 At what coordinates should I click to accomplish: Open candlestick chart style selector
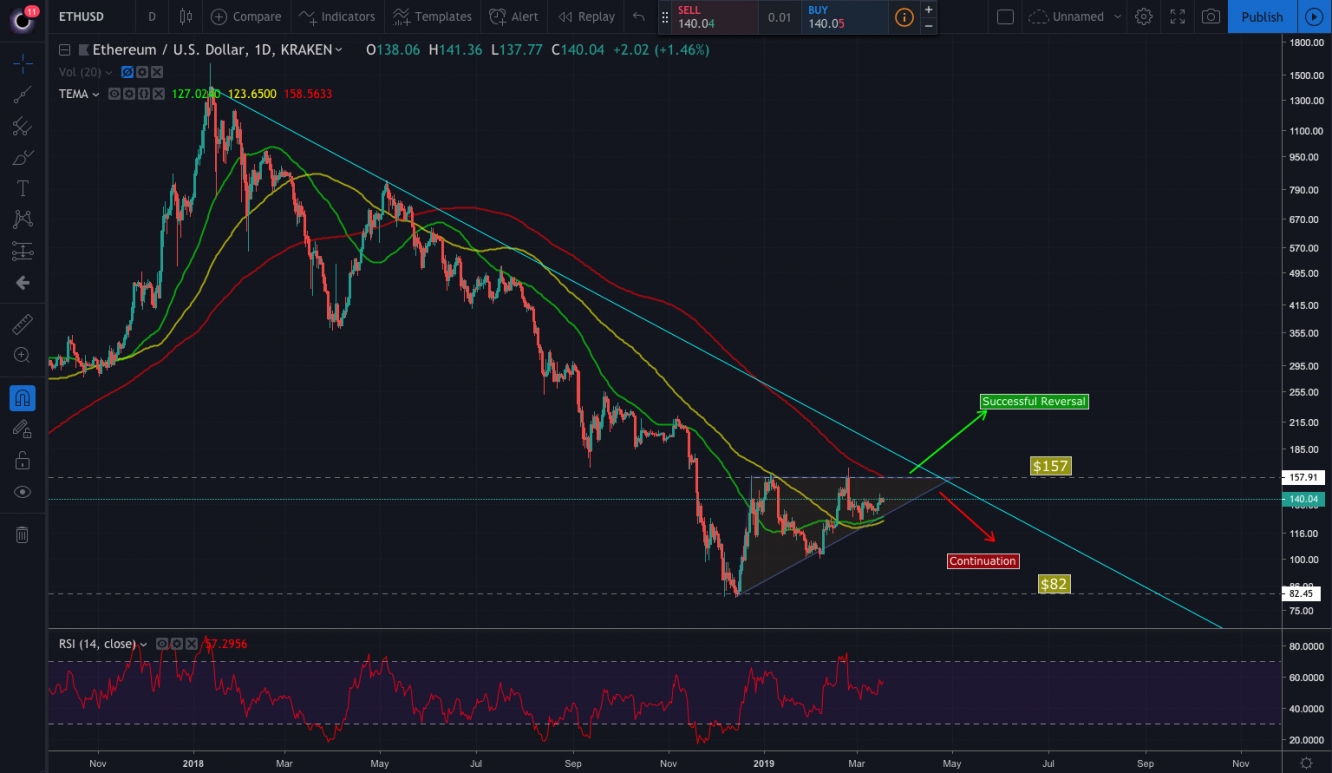[186, 17]
